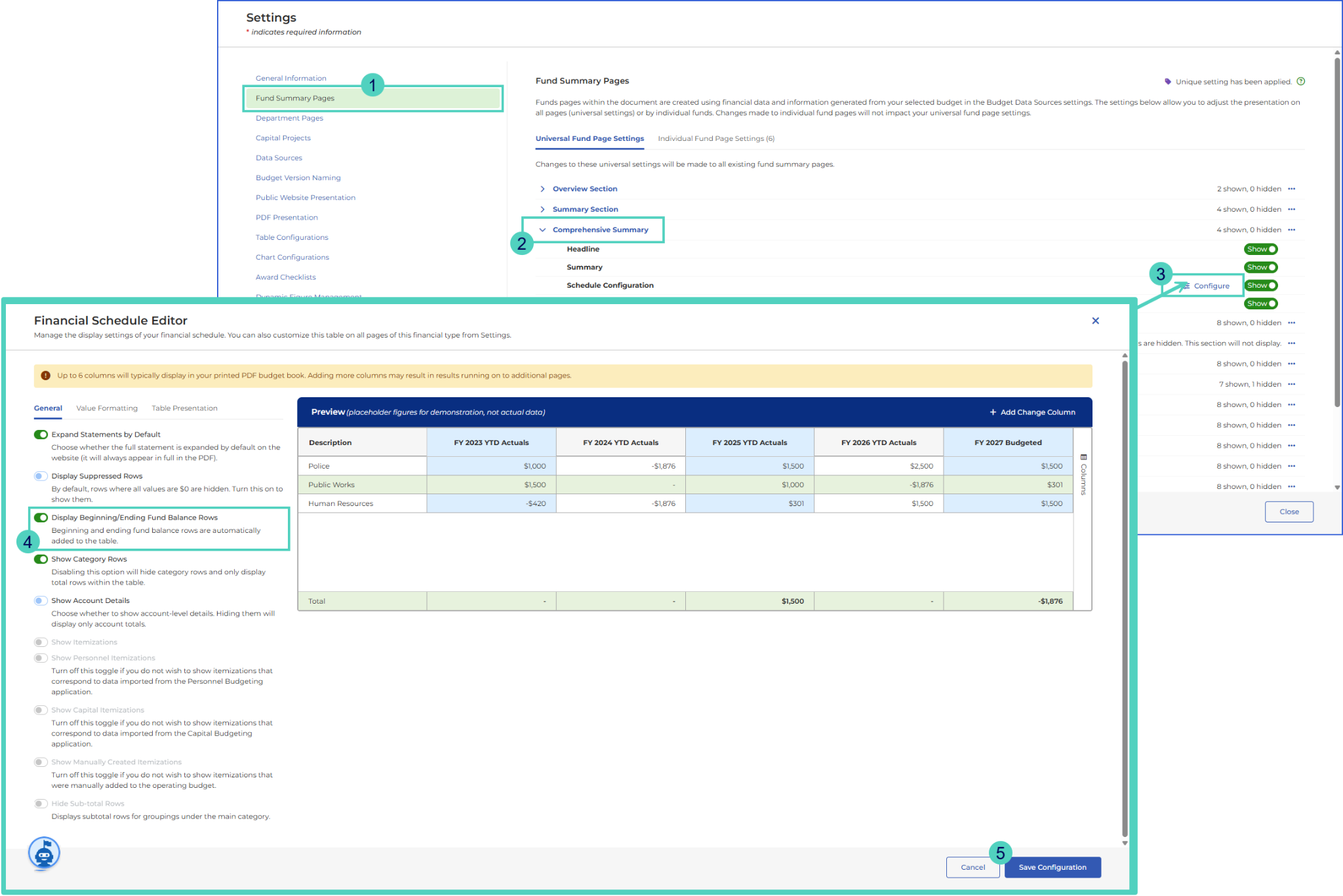
Task: Open the ellipsis menu on the '7 shown, 1 hidden' row
Action: click(1291, 384)
